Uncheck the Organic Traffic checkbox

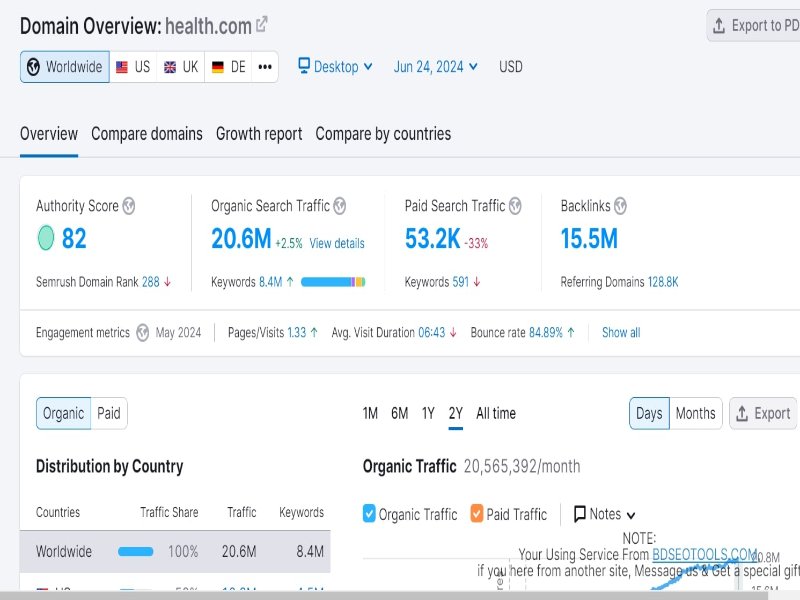(370, 514)
